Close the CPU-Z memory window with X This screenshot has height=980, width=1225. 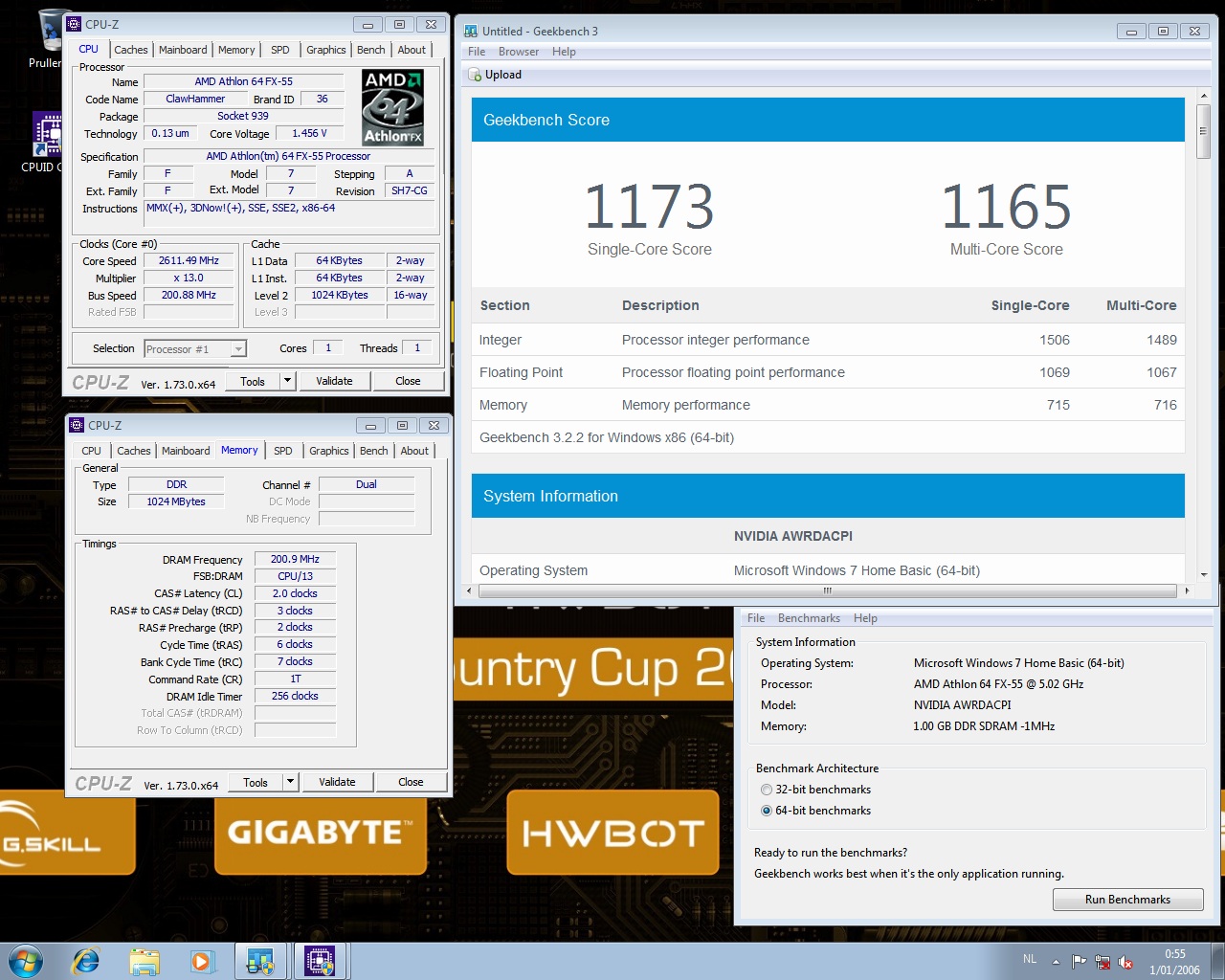(434, 426)
